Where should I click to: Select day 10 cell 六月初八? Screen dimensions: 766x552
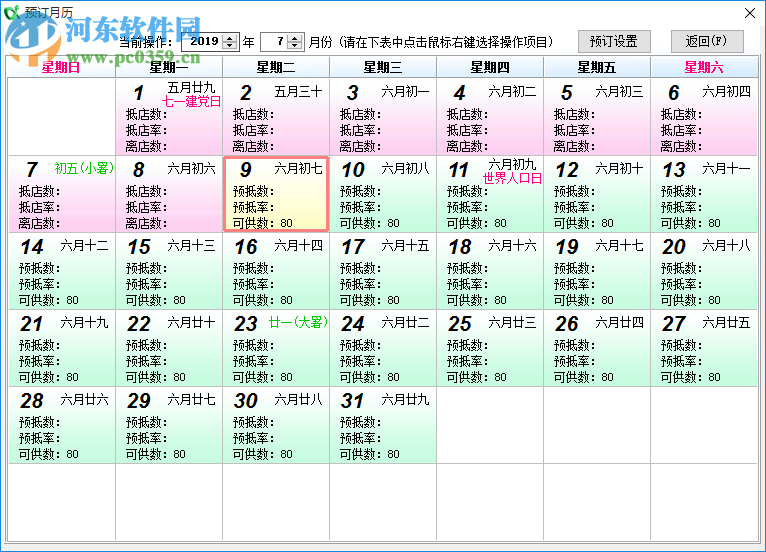[383, 194]
